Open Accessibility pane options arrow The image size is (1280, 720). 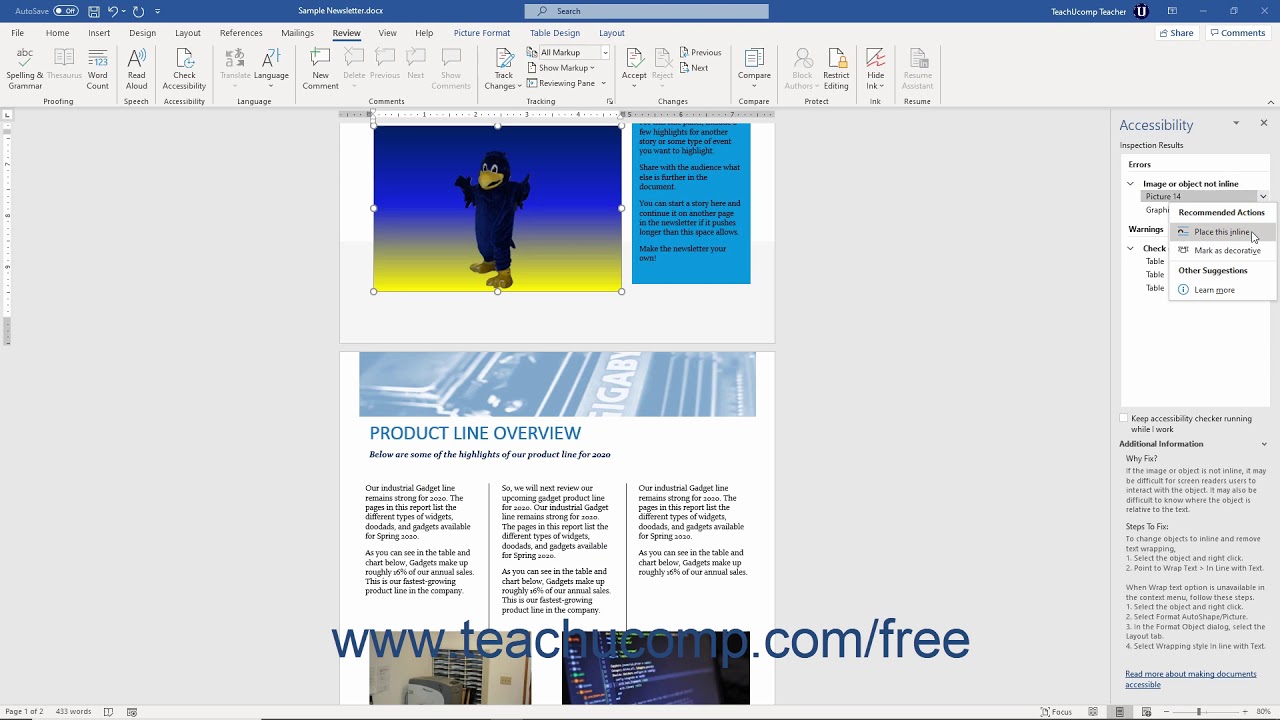click(1236, 123)
